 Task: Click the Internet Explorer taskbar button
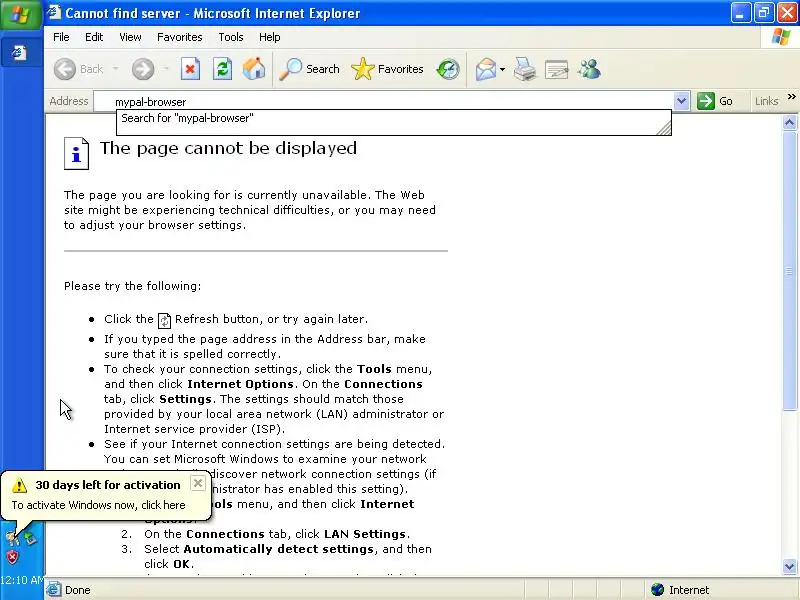[20, 53]
